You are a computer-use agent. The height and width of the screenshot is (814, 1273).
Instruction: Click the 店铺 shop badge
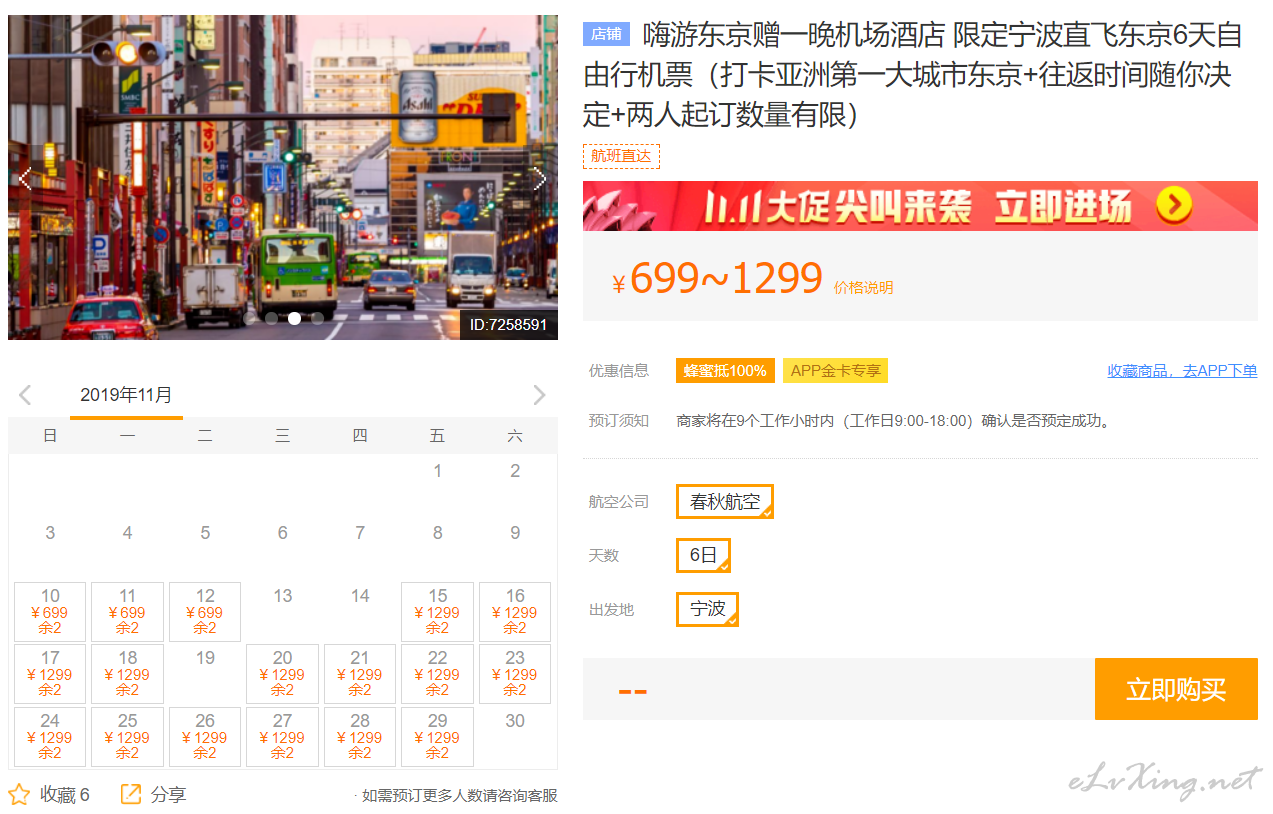point(606,34)
